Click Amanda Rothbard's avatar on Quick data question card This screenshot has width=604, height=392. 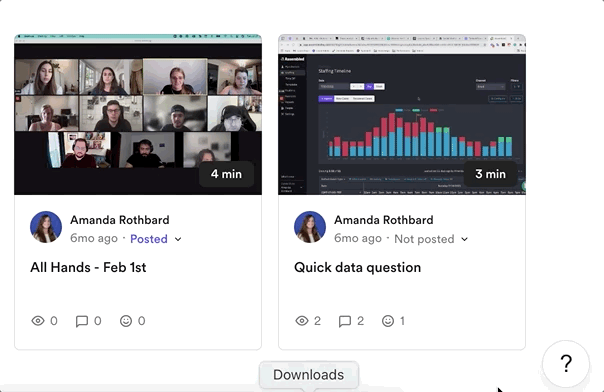coord(310,227)
